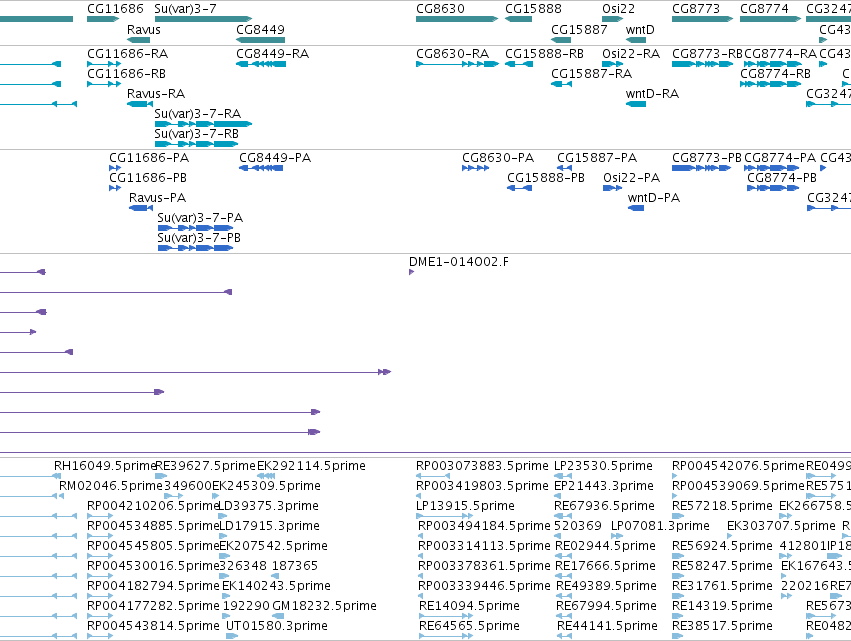
Task: Select the CG8773-RB transcript
Action: point(703,64)
